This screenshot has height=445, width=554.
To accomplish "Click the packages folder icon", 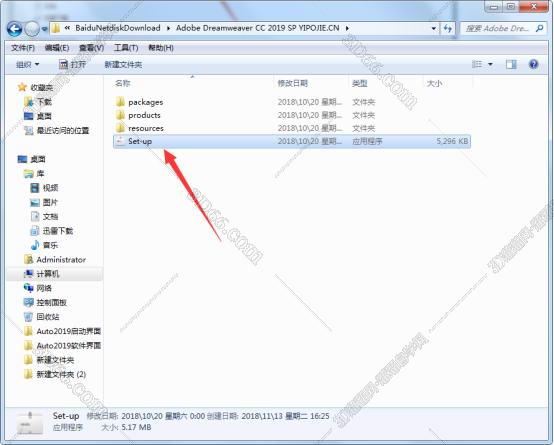I will (120, 102).
